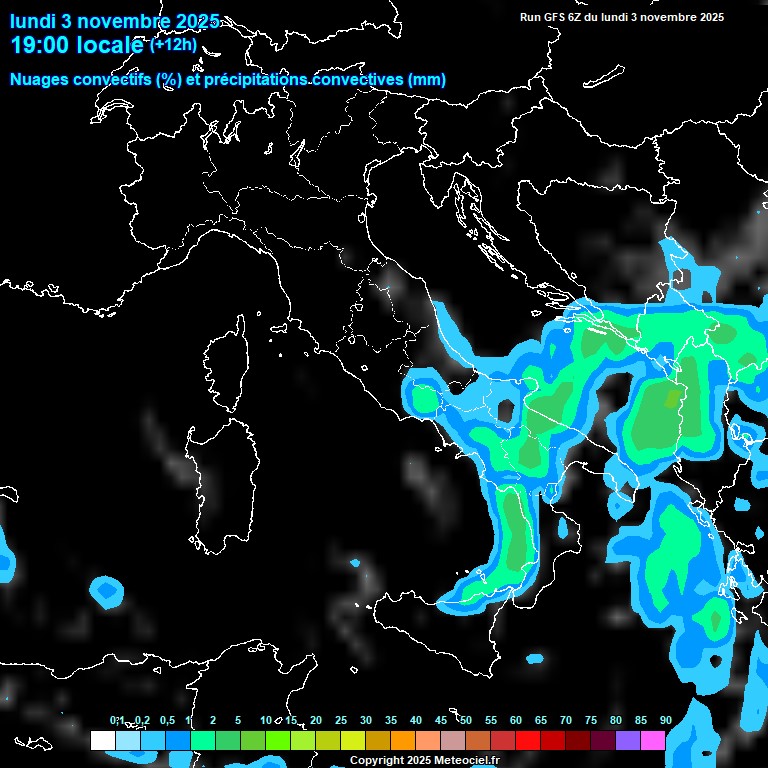Click the isolated blue patch southwest of Sardinia
768x768 pixels.
coord(106,592)
